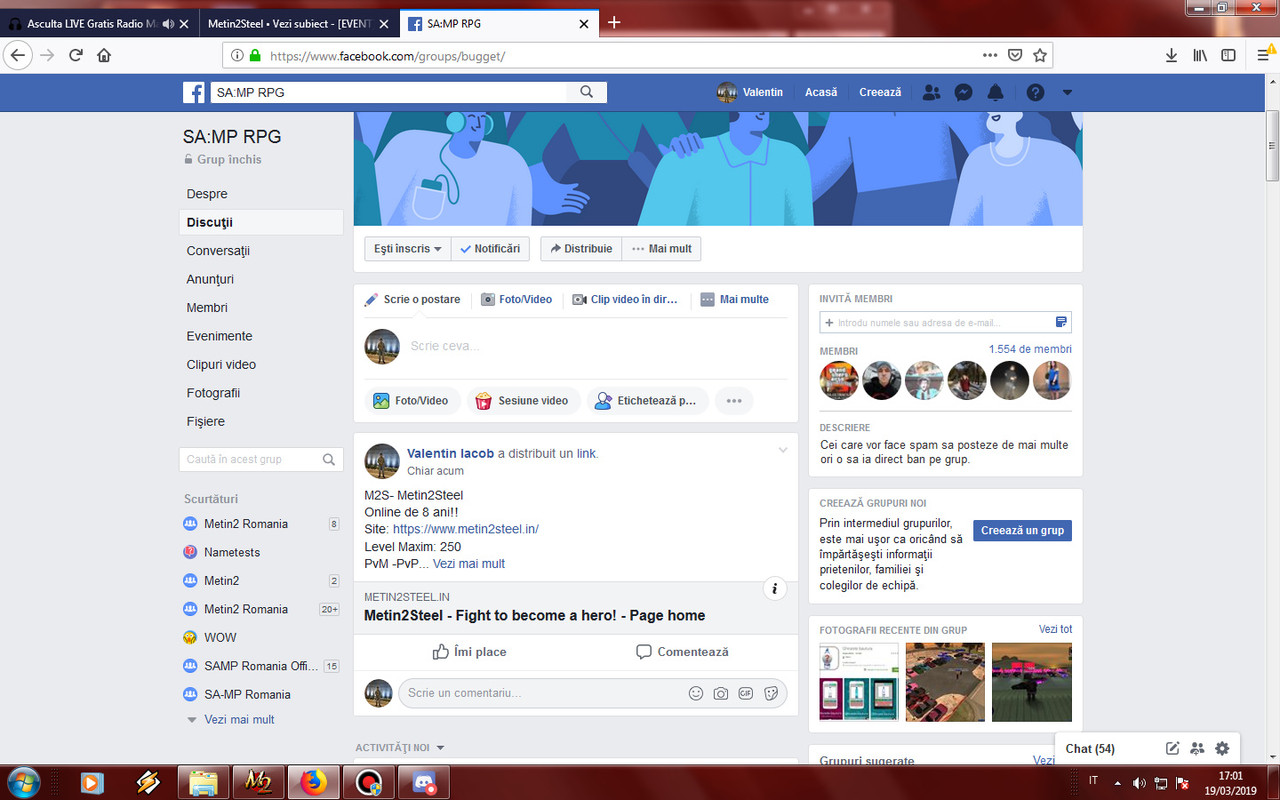Open Clipuri video section
Image resolution: width=1280 pixels, height=800 pixels.
[221, 365]
